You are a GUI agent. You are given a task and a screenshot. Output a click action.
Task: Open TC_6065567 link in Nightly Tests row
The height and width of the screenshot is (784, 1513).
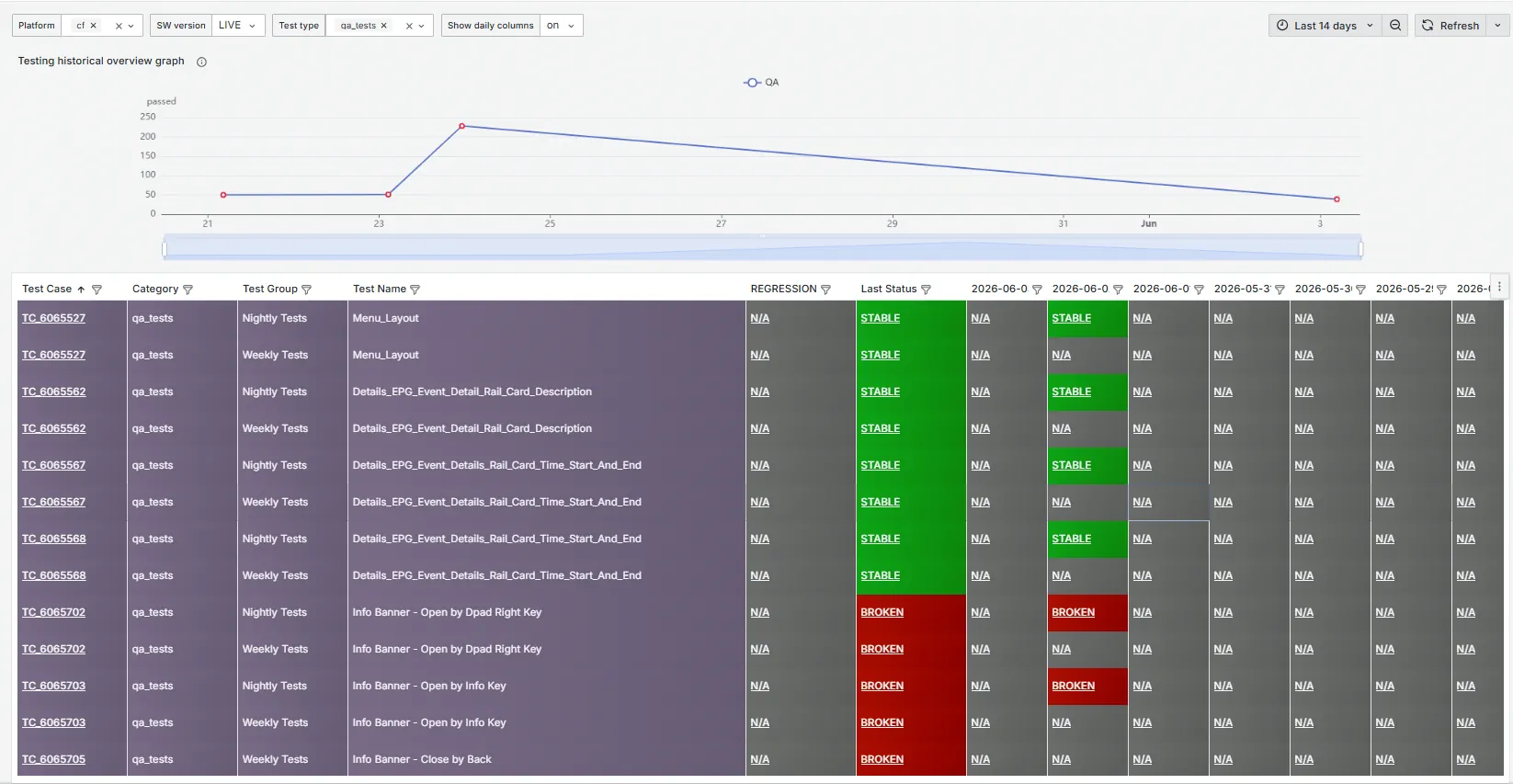click(53, 465)
